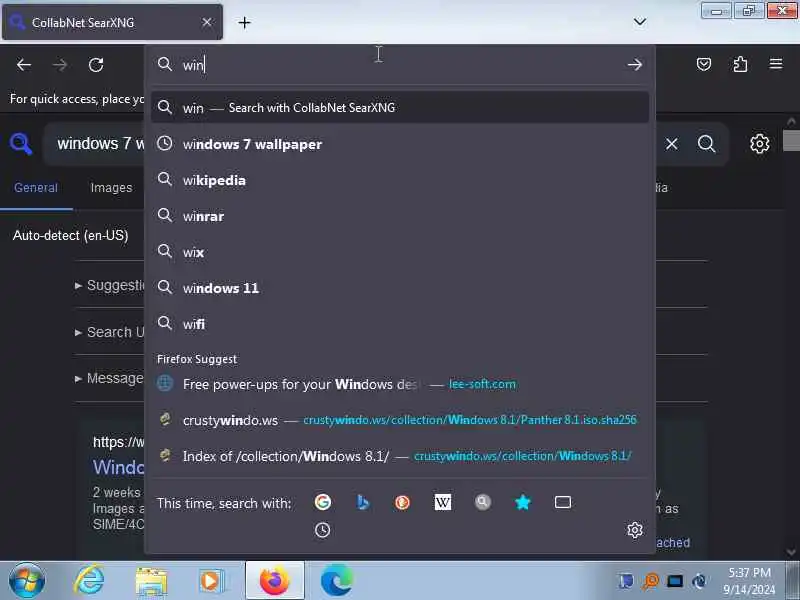The width and height of the screenshot is (800, 600).
Task: Open Windows Media Player from taskbar
Action: coord(211,581)
